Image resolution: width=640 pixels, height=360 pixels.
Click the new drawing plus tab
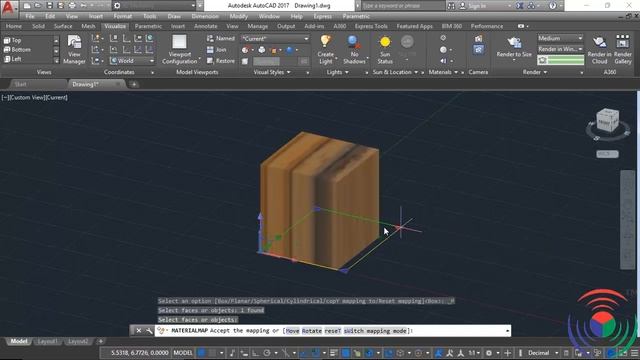coord(134,84)
